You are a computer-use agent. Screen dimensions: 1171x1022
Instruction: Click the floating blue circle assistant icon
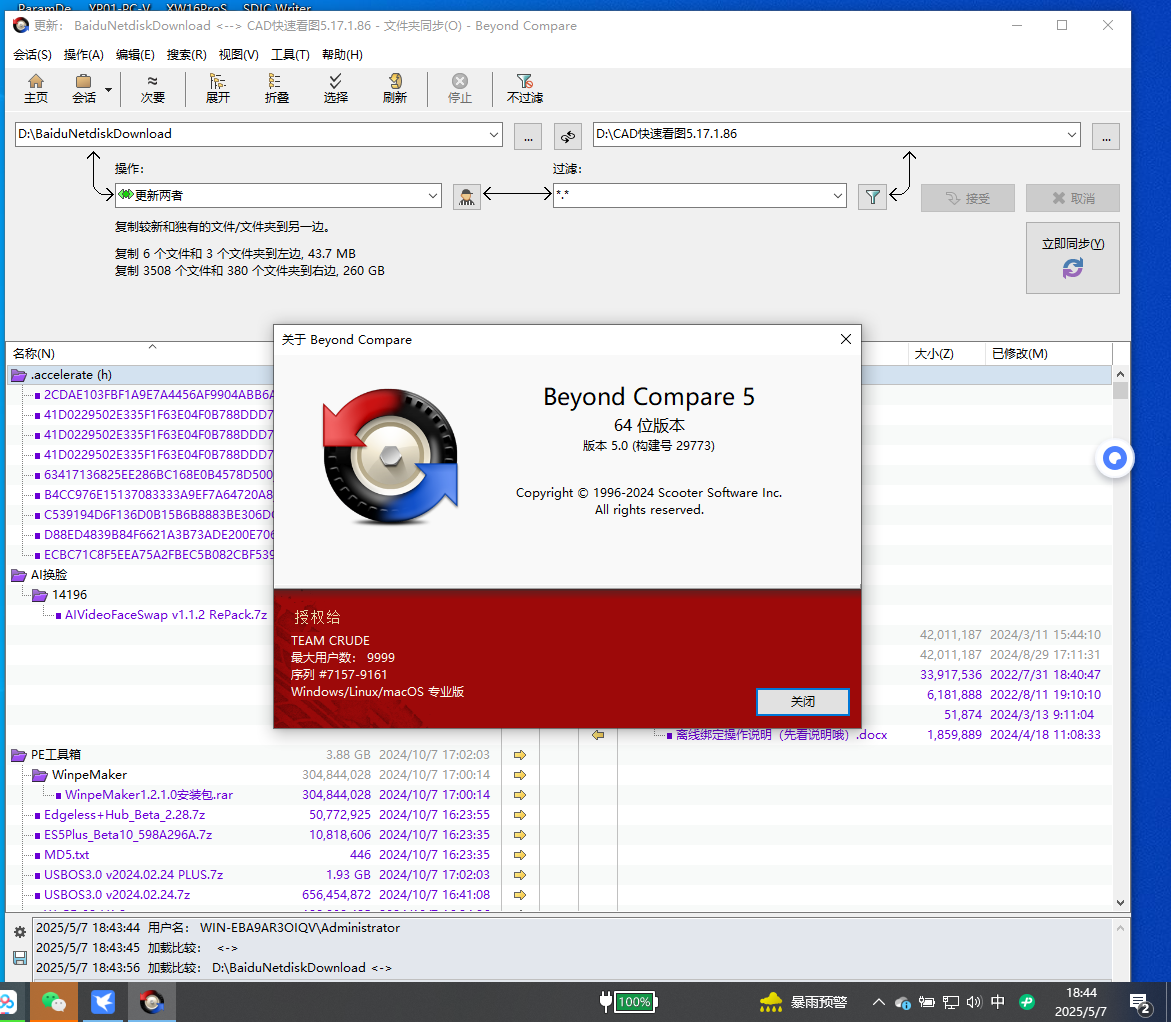tap(1114, 458)
